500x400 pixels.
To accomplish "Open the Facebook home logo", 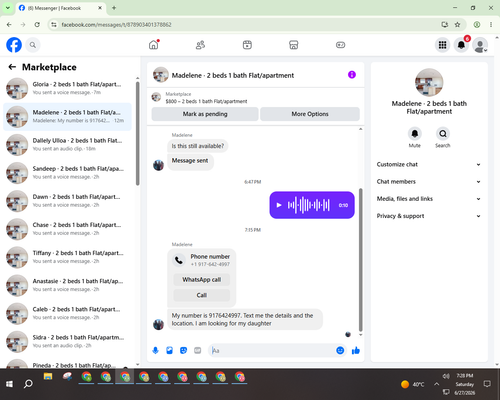I will click(14, 45).
